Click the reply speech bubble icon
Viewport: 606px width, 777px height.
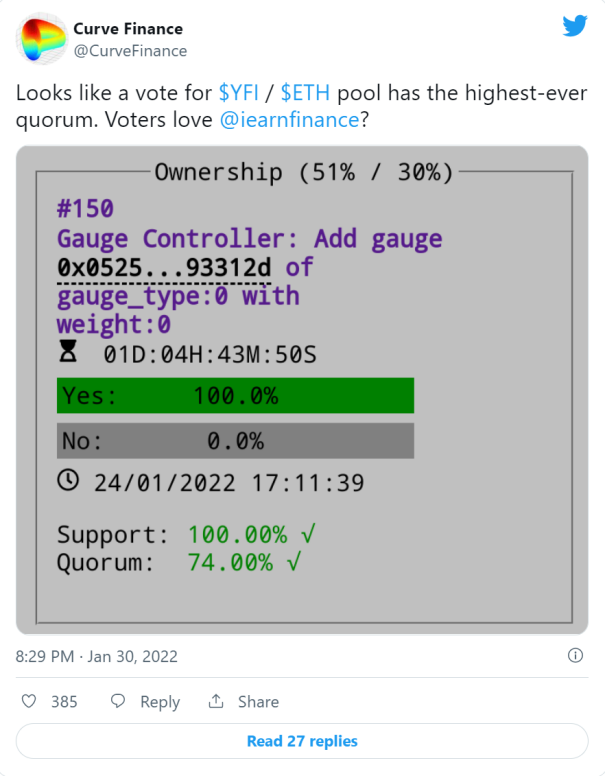[118, 701]
